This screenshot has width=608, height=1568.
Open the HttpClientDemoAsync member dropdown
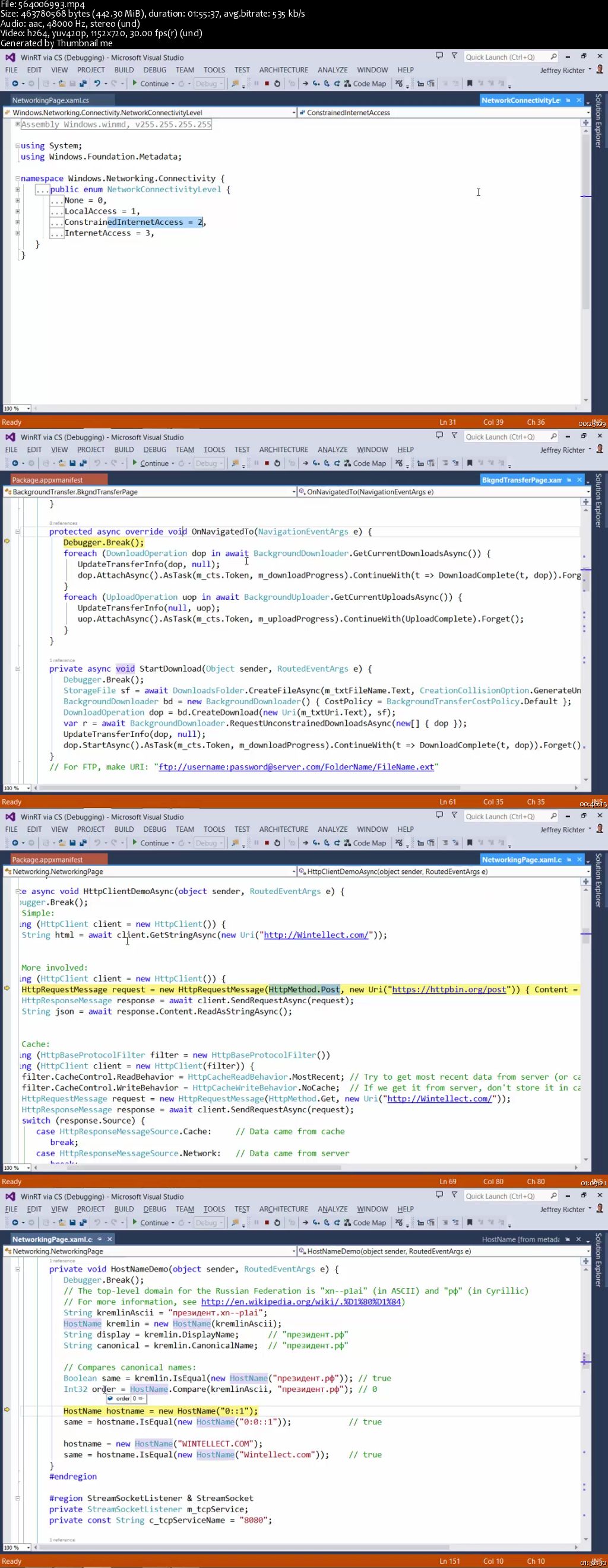click(444, 872)
